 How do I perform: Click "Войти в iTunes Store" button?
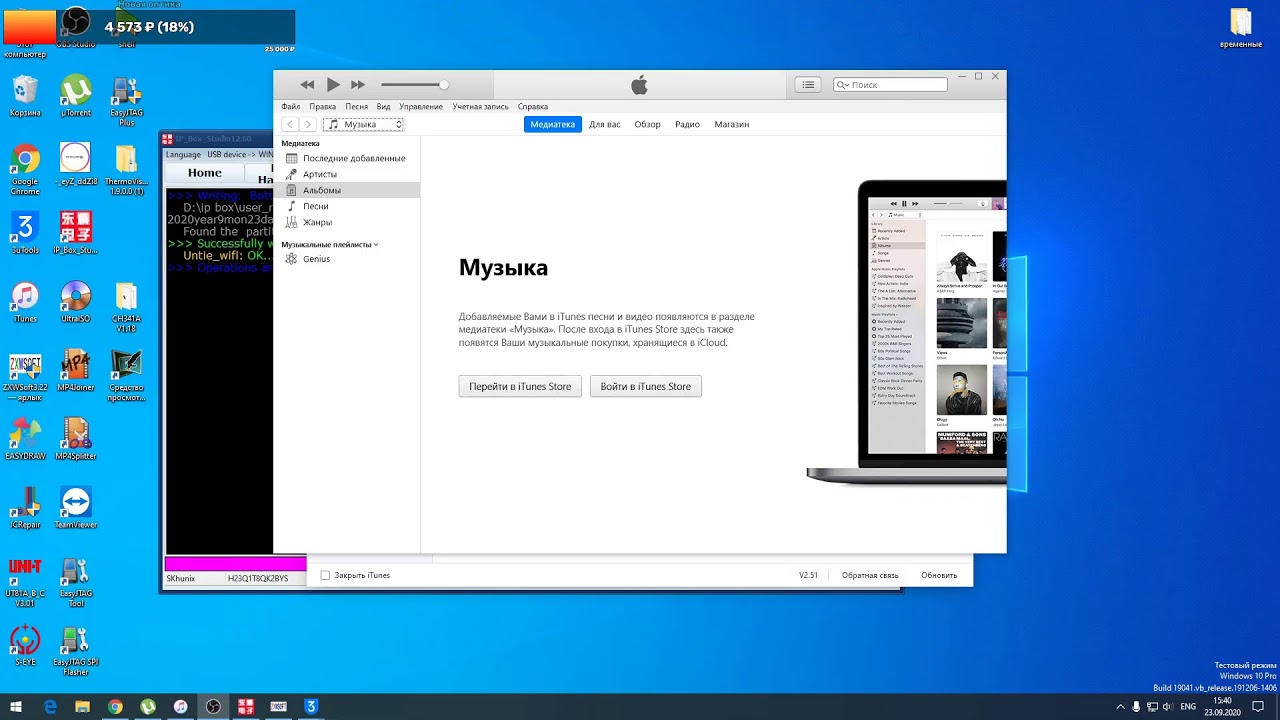[646, 386]
